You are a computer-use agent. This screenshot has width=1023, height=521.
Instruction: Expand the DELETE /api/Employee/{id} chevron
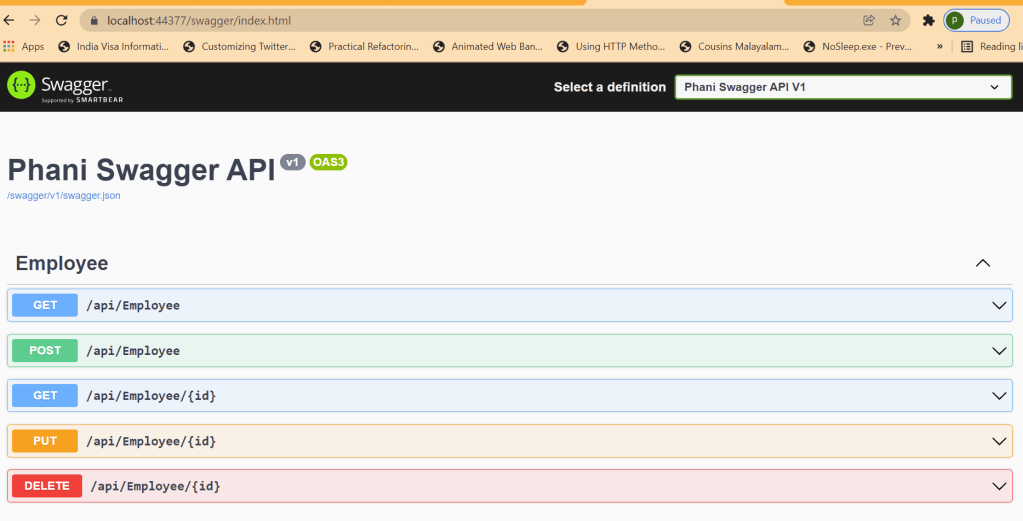(x=997, y=486)
